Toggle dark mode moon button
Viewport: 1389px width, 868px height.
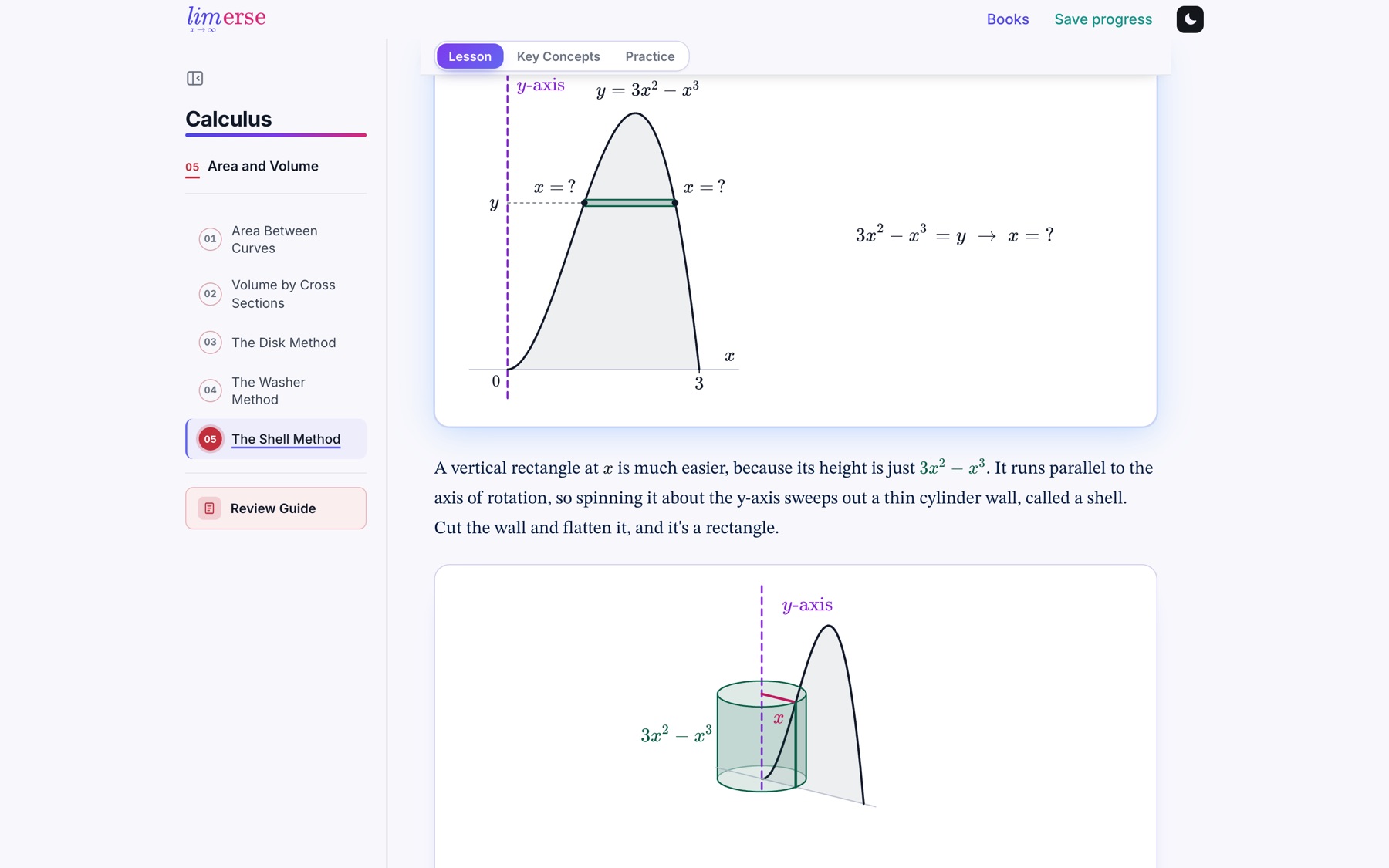(1189, 19)
